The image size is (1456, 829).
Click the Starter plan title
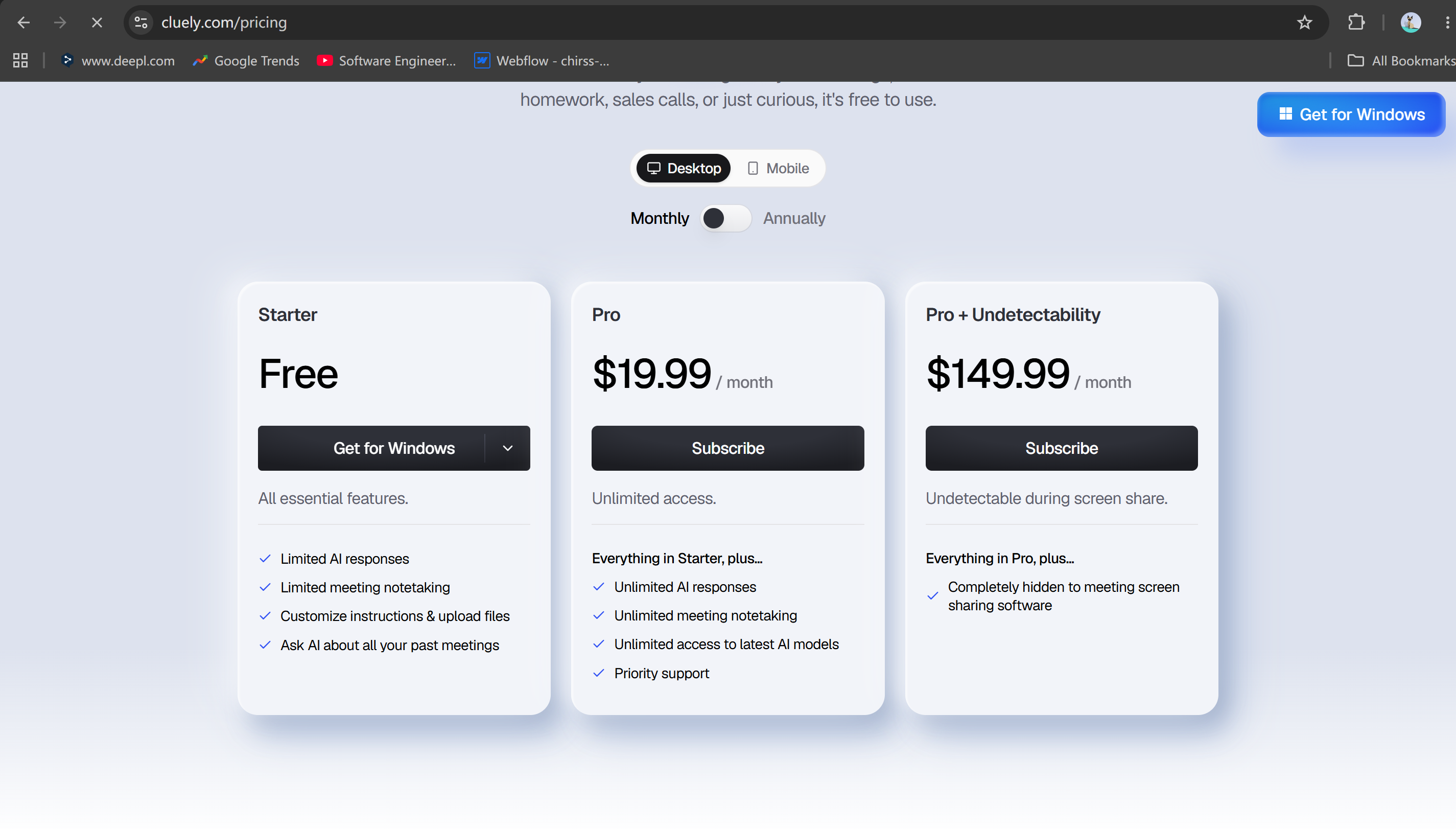pyautogui.click(x=287, y=314)
